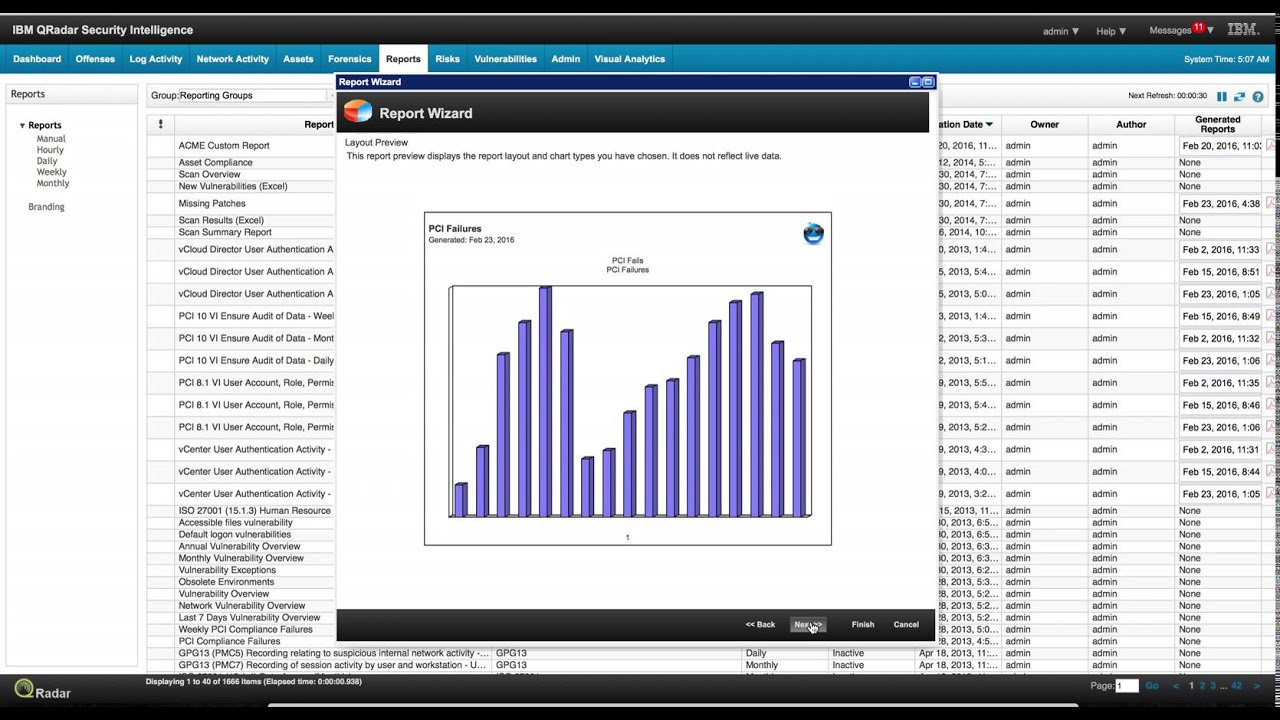The width and height of the screenshot is (1280, 720).
Task: Sort by the Owner column header
Action: [x=1045, y=124]
